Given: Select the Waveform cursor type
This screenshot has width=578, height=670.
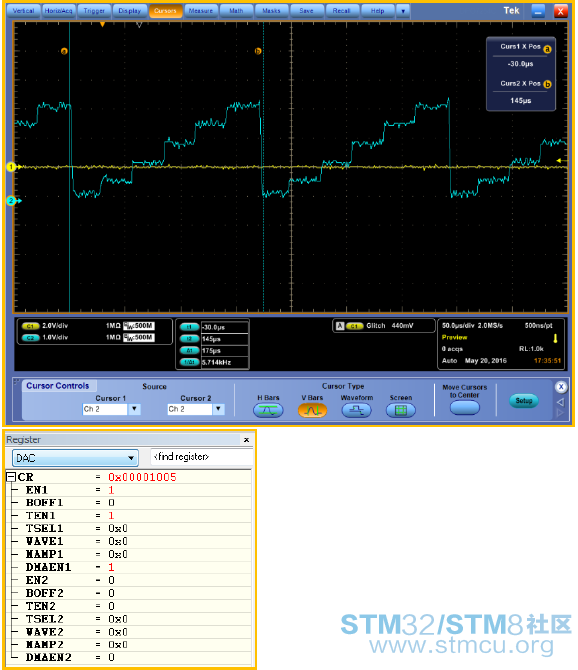Looking at the screenshot, I should 357,411.
